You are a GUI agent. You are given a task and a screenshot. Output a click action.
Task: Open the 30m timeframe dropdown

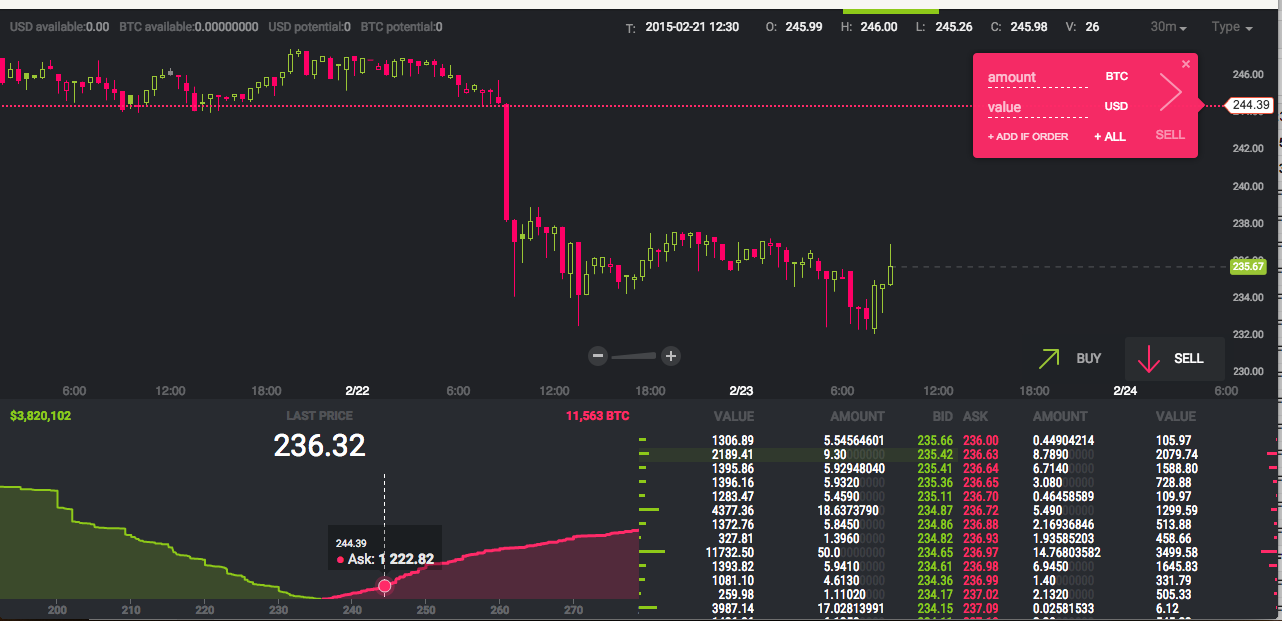[x=1164, y=26]
